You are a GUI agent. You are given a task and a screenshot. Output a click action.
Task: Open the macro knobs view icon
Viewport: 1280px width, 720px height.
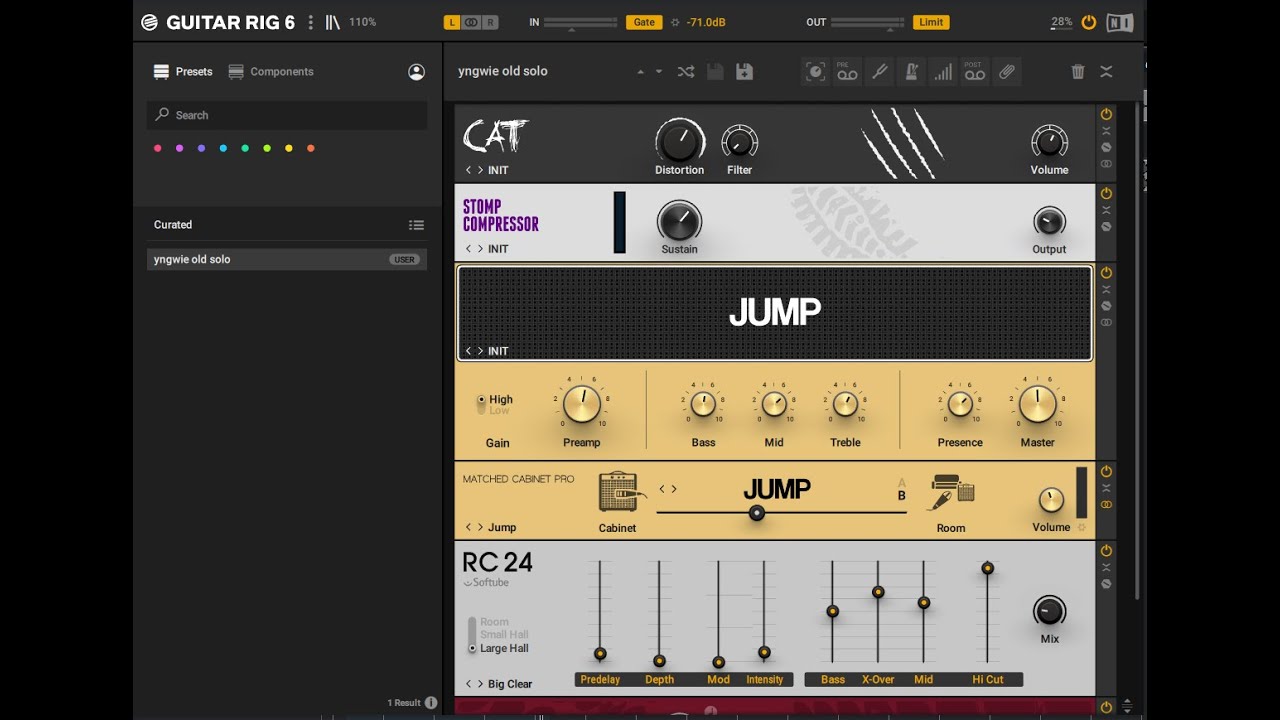point(815,72)
